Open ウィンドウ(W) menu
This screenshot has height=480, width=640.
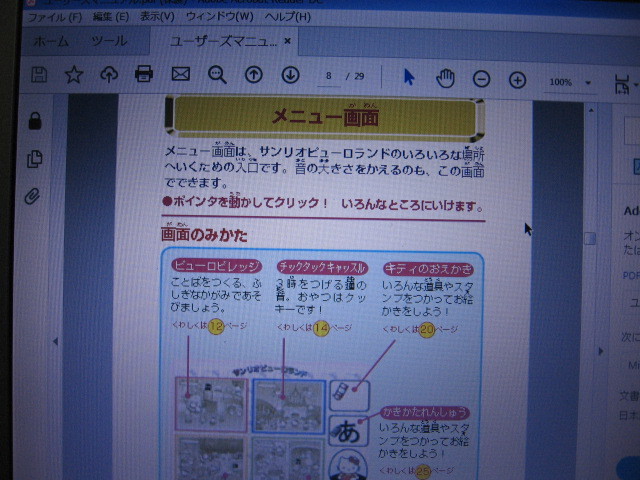click(220, 17)
